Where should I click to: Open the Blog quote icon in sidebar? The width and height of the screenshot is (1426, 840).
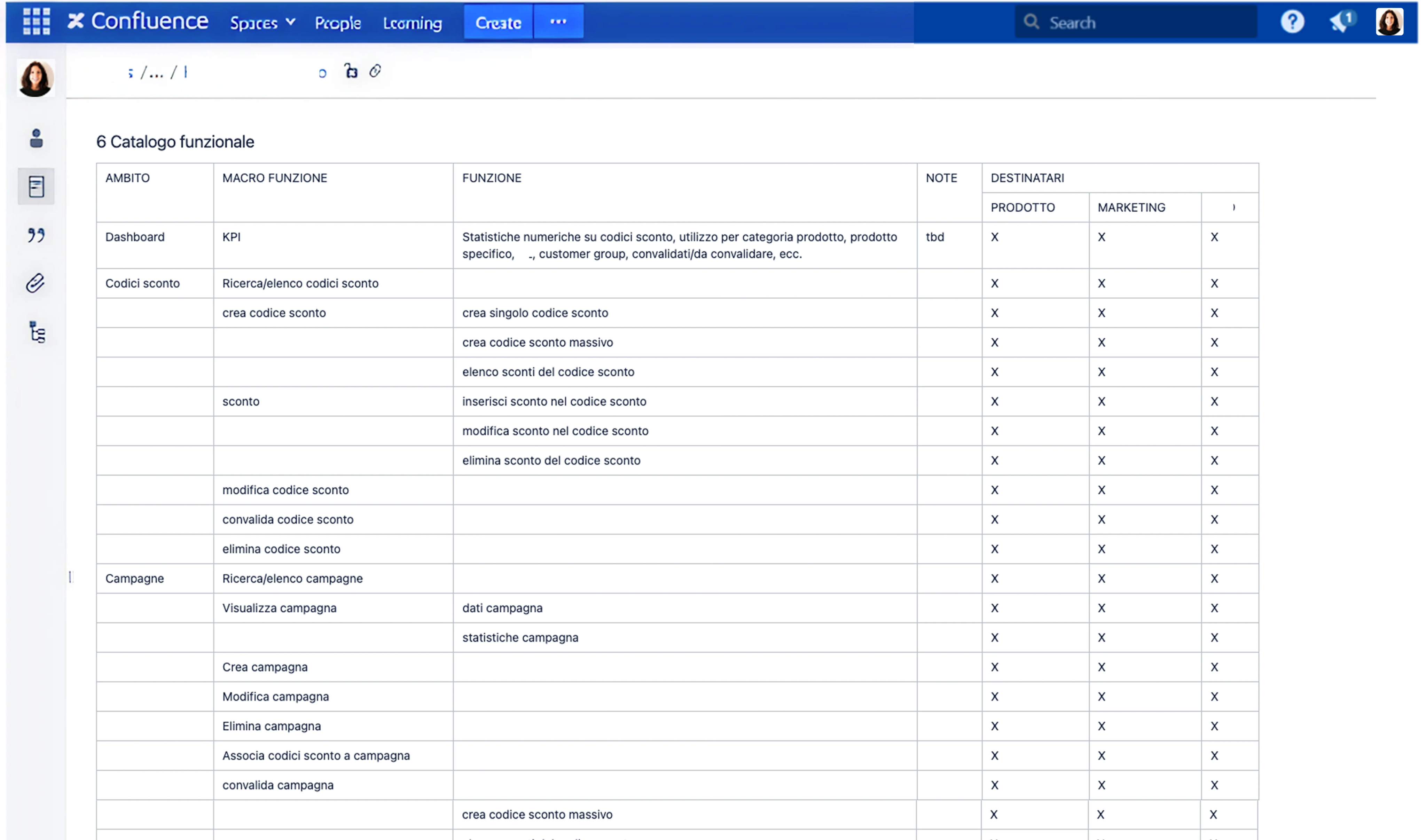point(36,235)
